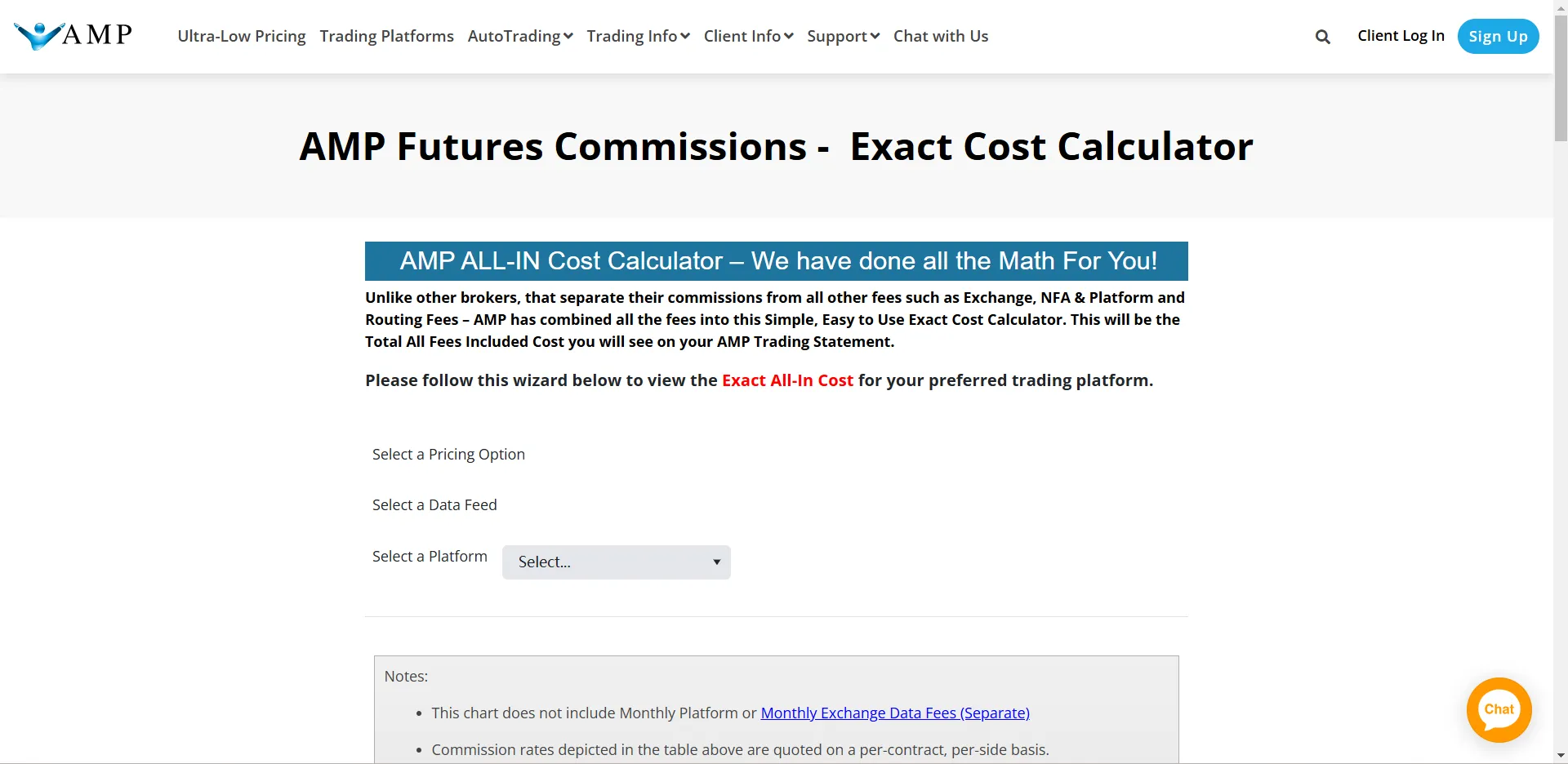Expand the Trading Info menu

(639, 36)
